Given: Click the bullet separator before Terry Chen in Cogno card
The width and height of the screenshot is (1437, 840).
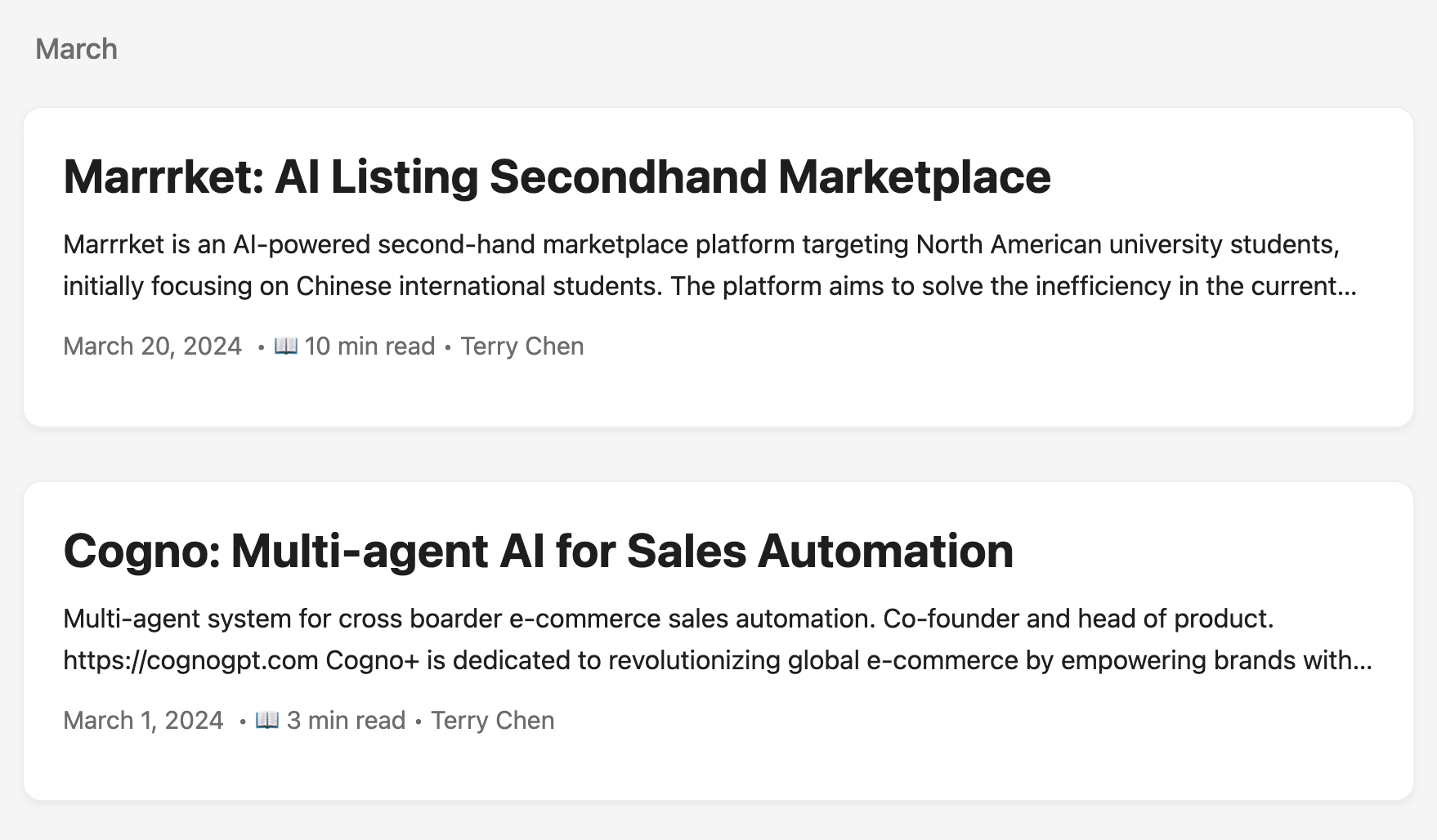Looking at the screenshot, I should coord(419,722).
